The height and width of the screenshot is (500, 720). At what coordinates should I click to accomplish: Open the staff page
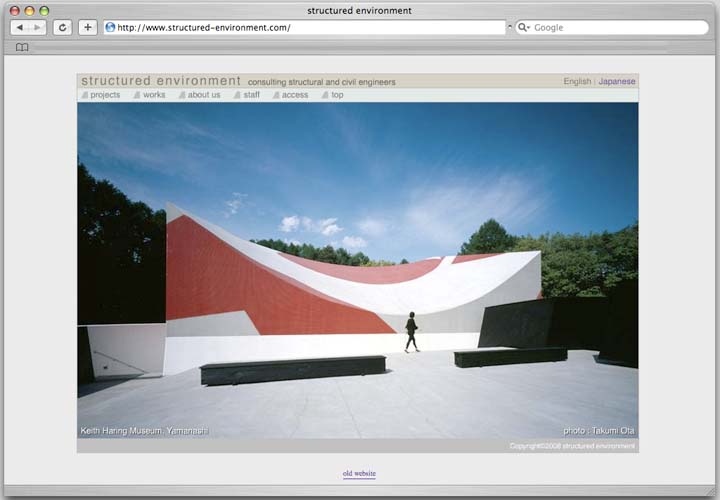tap(251, 95)
